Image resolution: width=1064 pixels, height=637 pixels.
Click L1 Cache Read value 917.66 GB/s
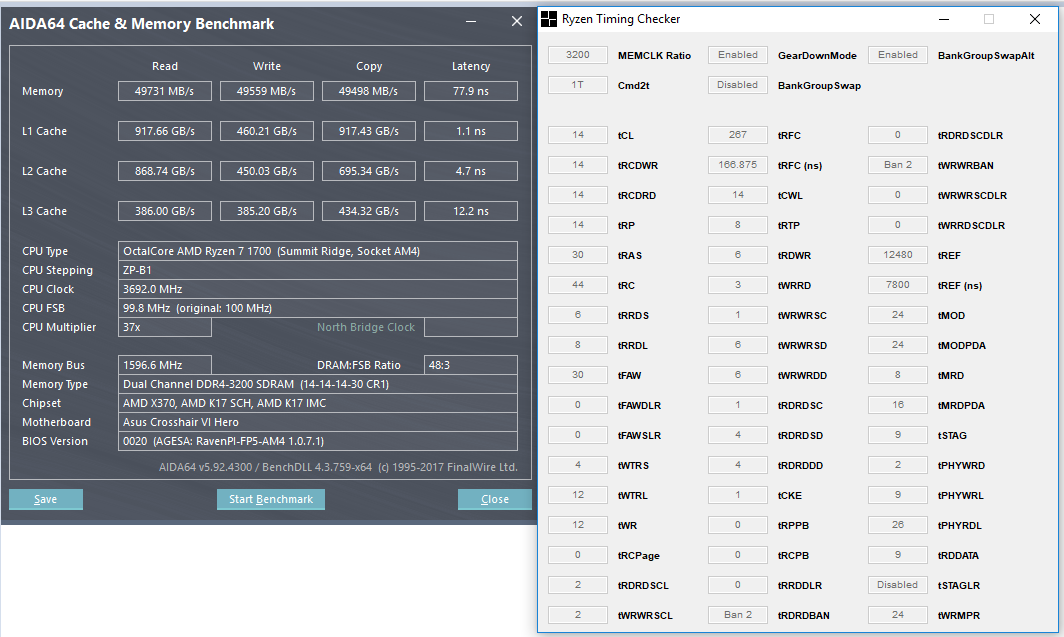pyautogui.click(x=165, y=131)
